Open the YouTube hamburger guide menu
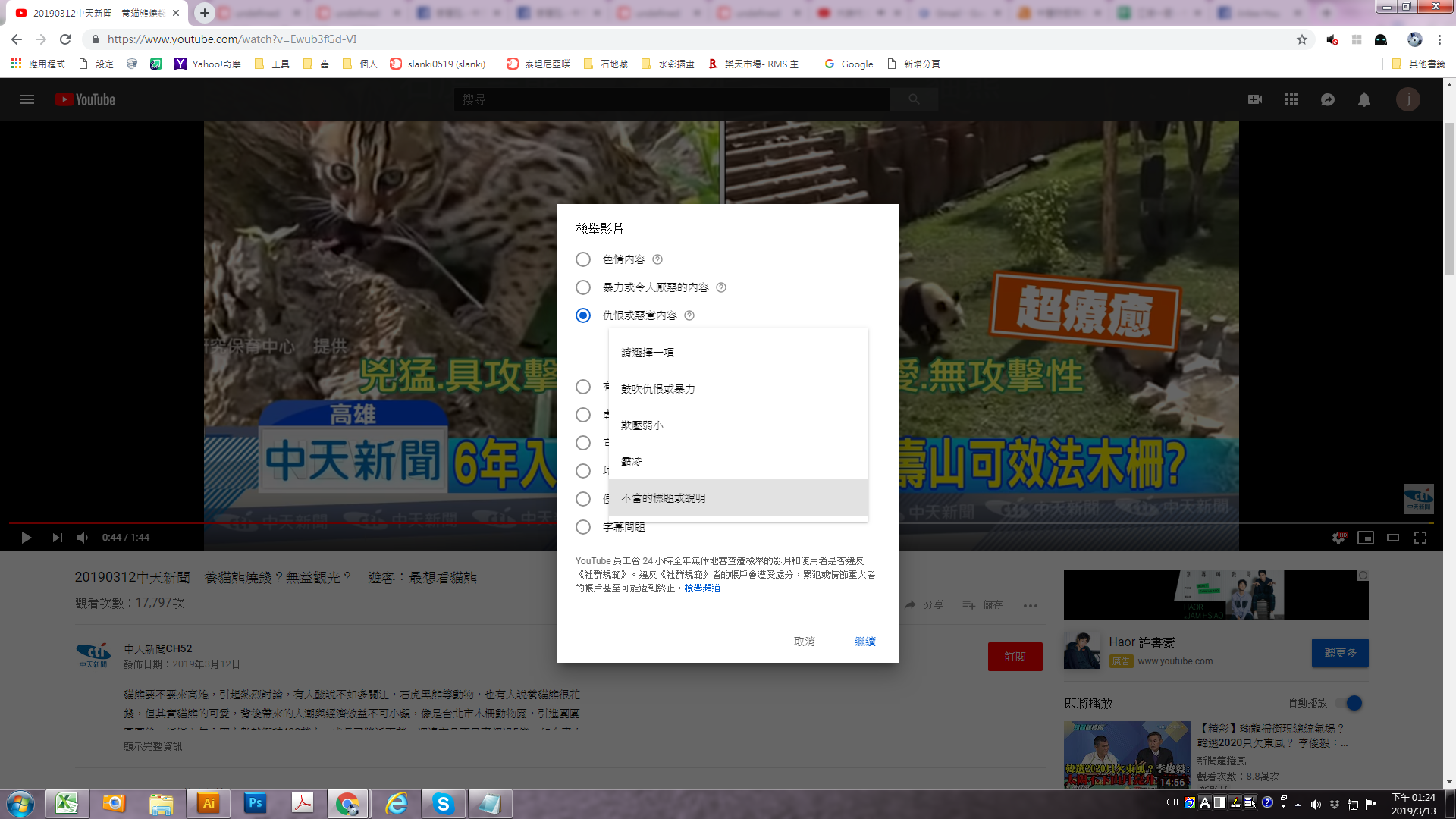1456x819 pixels. point(27,99)
